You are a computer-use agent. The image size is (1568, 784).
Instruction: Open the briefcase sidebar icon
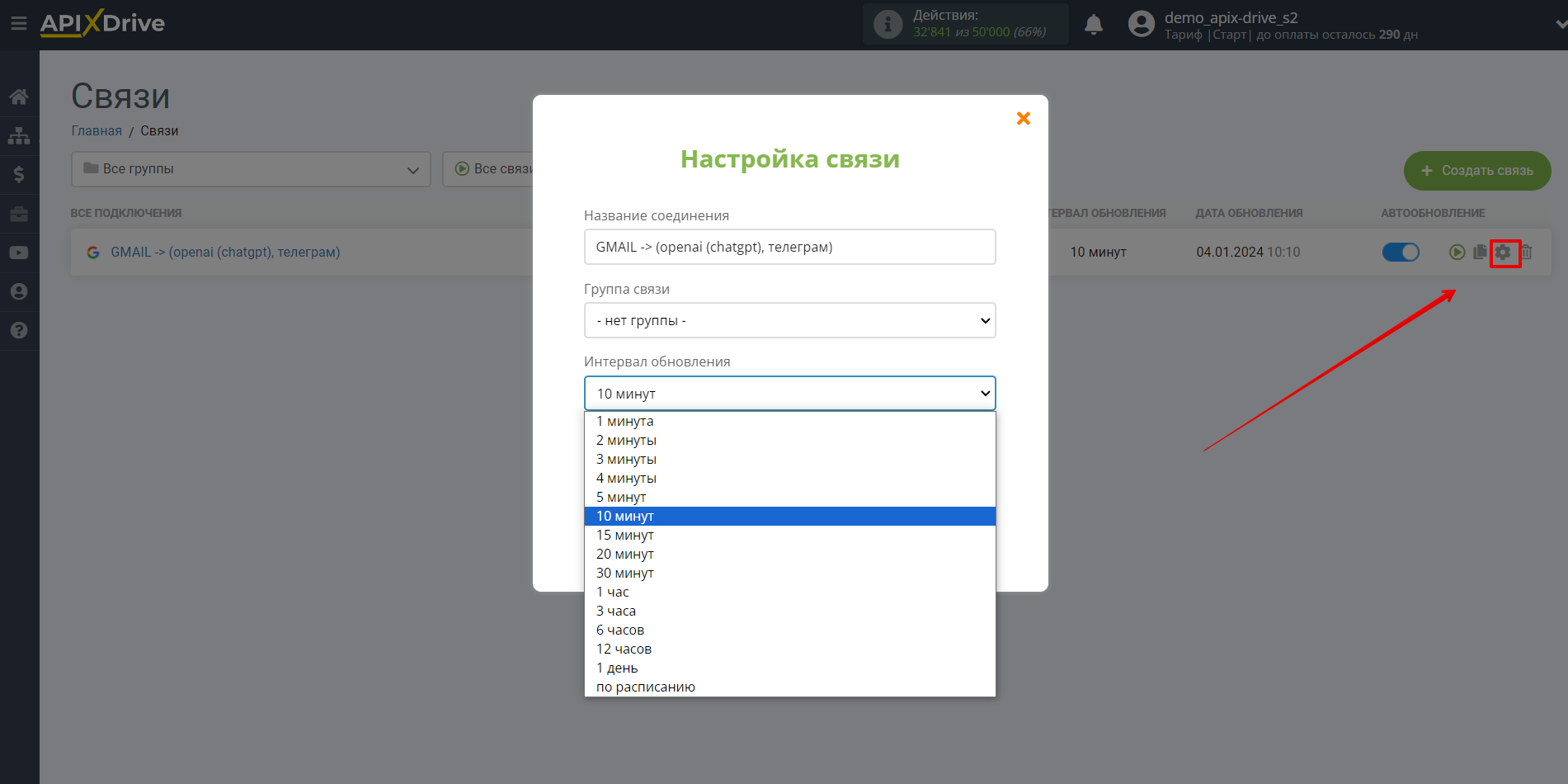pos(19,214)
